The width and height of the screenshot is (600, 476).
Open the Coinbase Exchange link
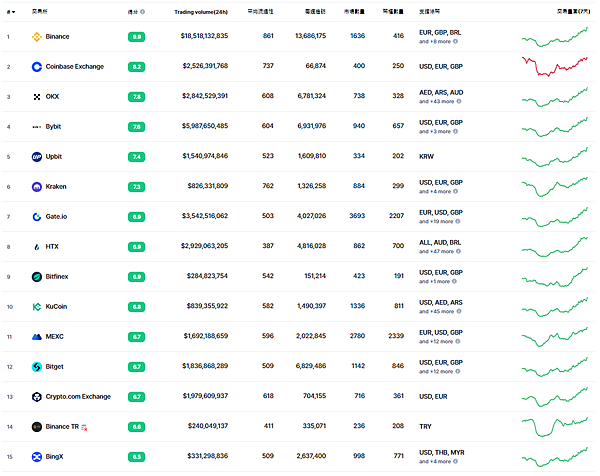(75, 67)
